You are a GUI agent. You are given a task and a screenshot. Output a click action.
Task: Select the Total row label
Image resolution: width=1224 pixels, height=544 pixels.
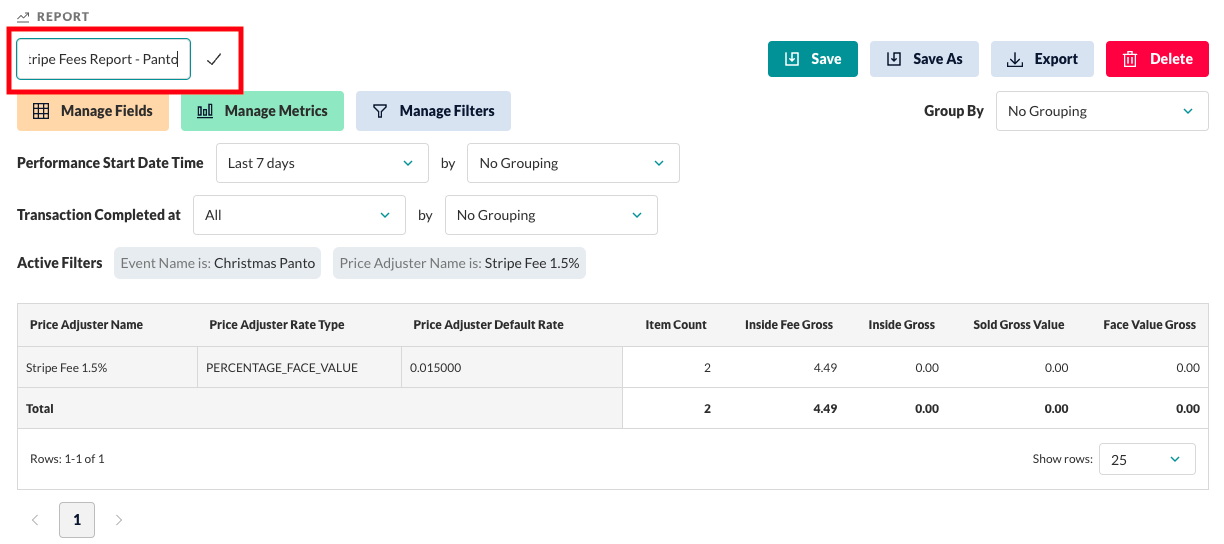[40, 409]
